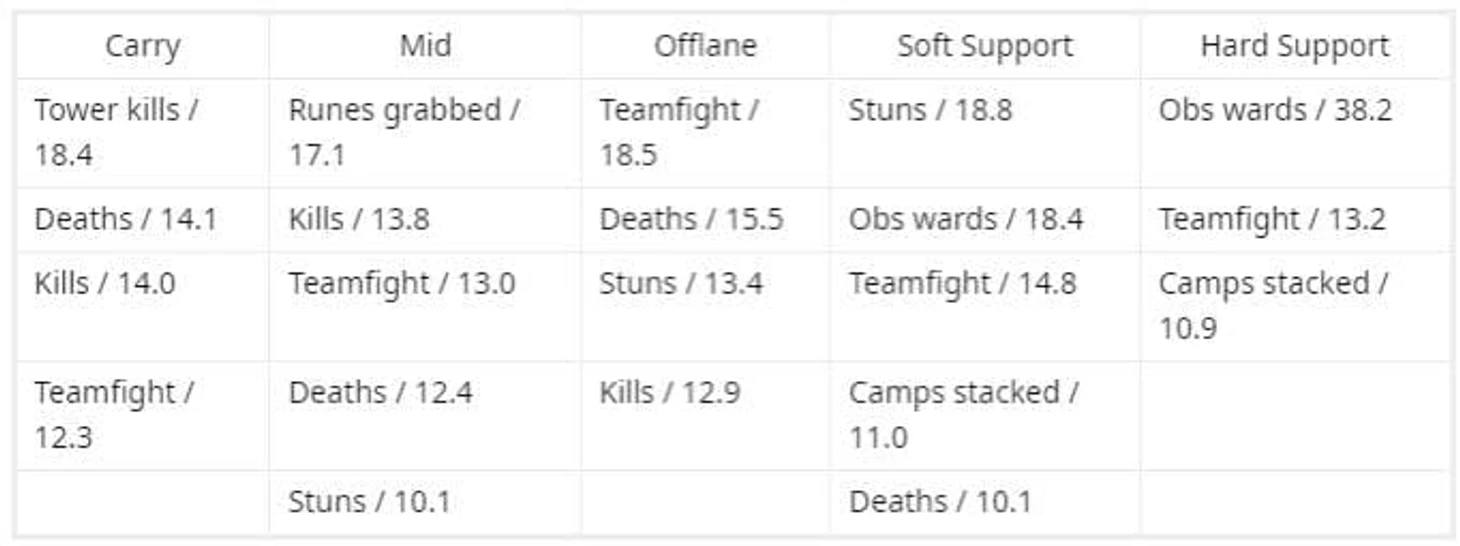Select the Deaths / 15.5 cell

[691, 220]
